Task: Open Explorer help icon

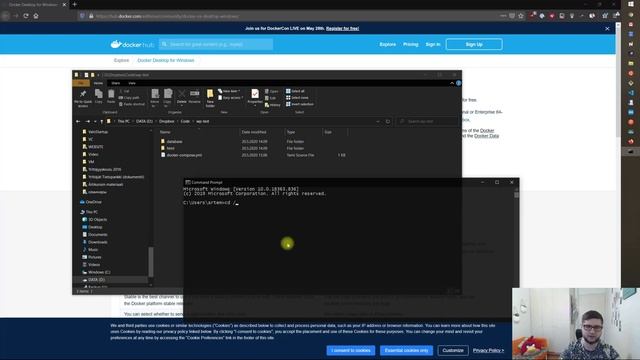Action: click(458, 83)
